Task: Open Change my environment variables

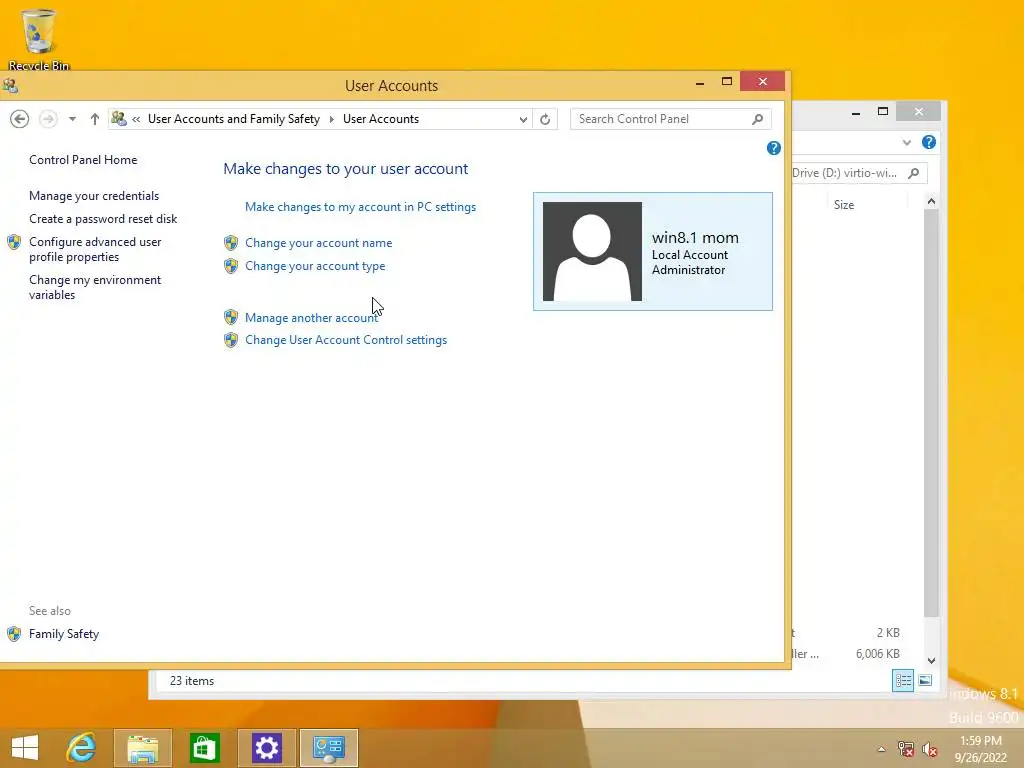Action: tap(95, 287)
